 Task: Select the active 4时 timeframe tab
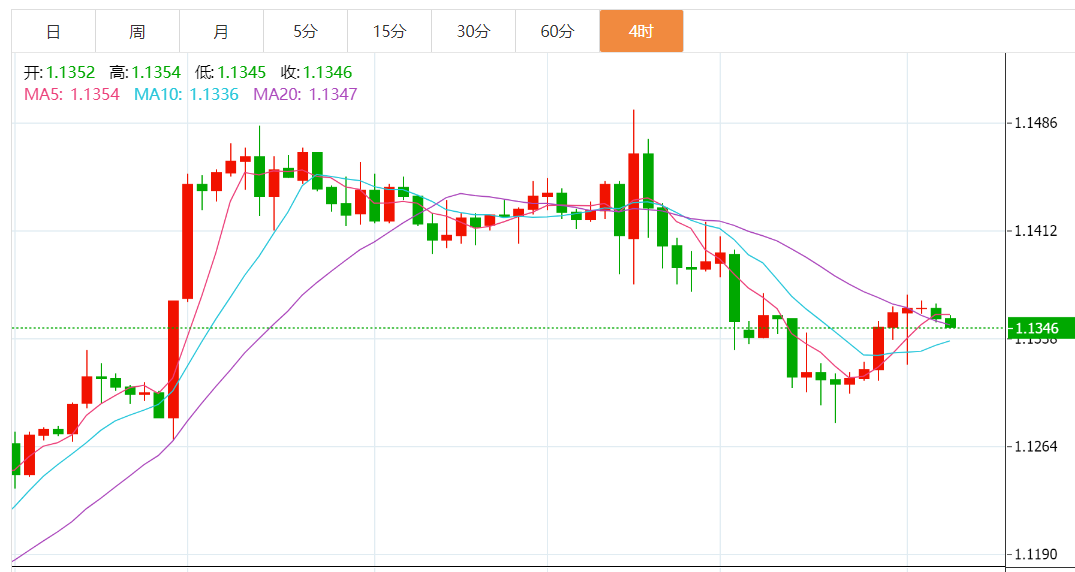[641, 31]
